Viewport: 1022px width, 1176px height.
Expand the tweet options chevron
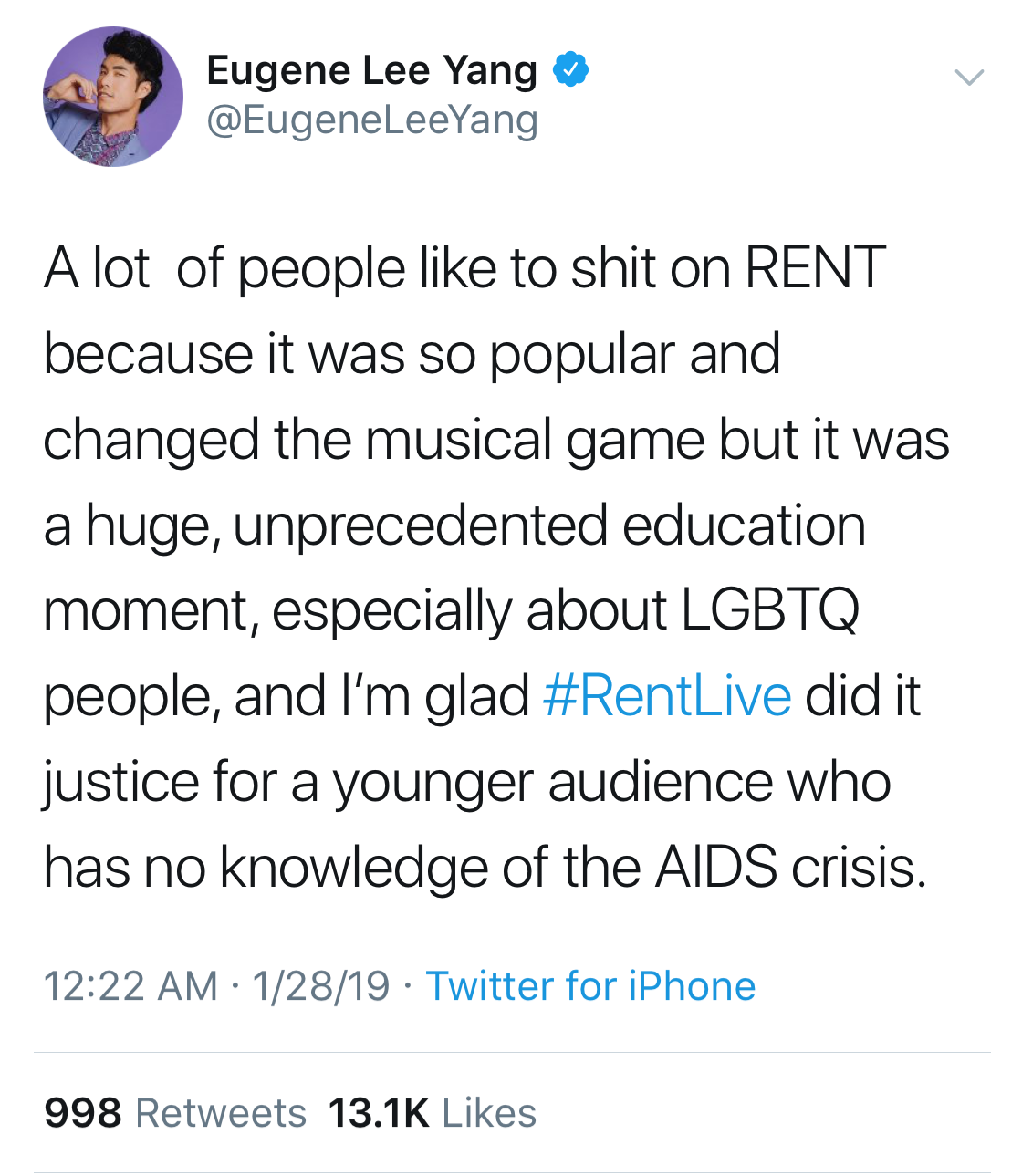point(968,78)
